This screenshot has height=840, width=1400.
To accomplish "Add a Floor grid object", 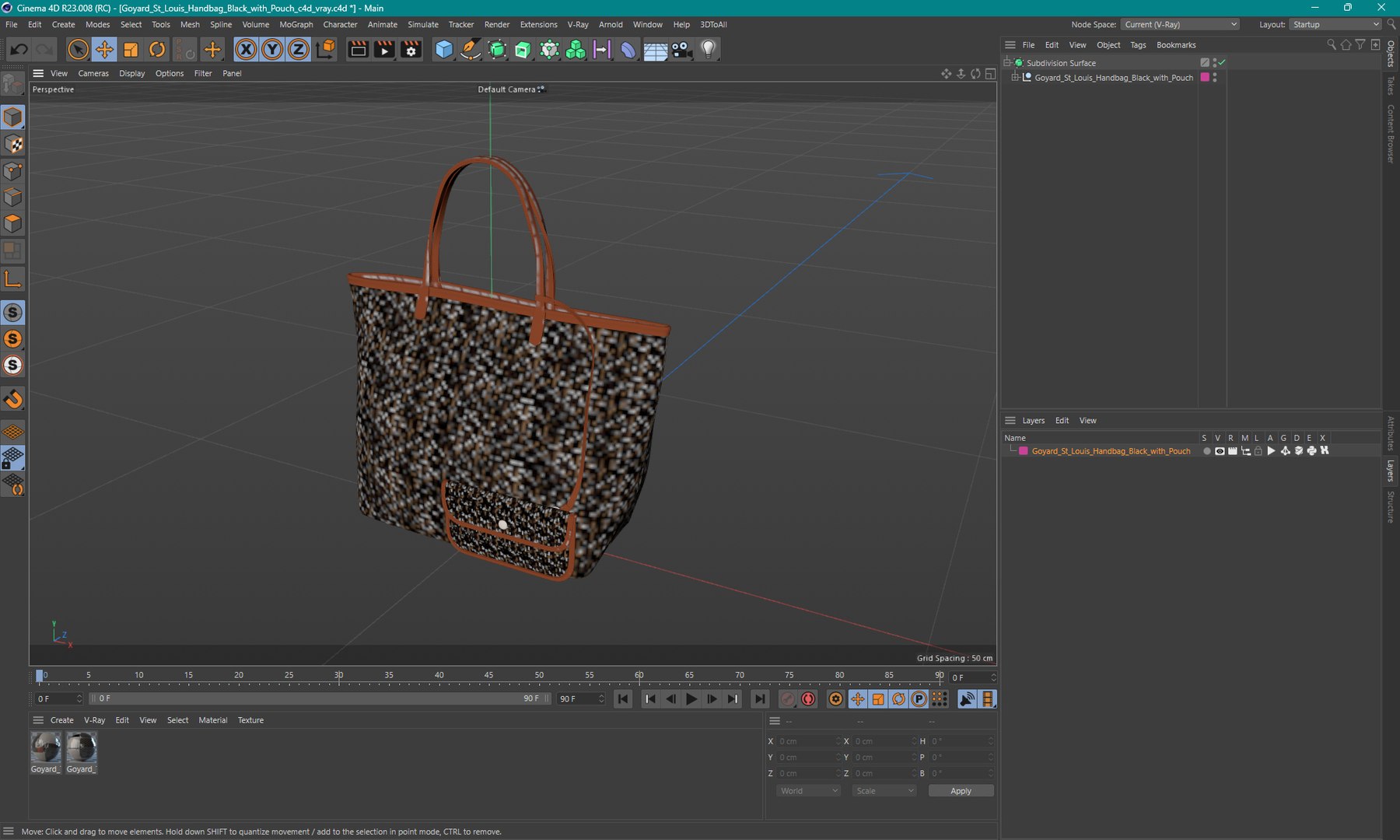I will [656, 50].
